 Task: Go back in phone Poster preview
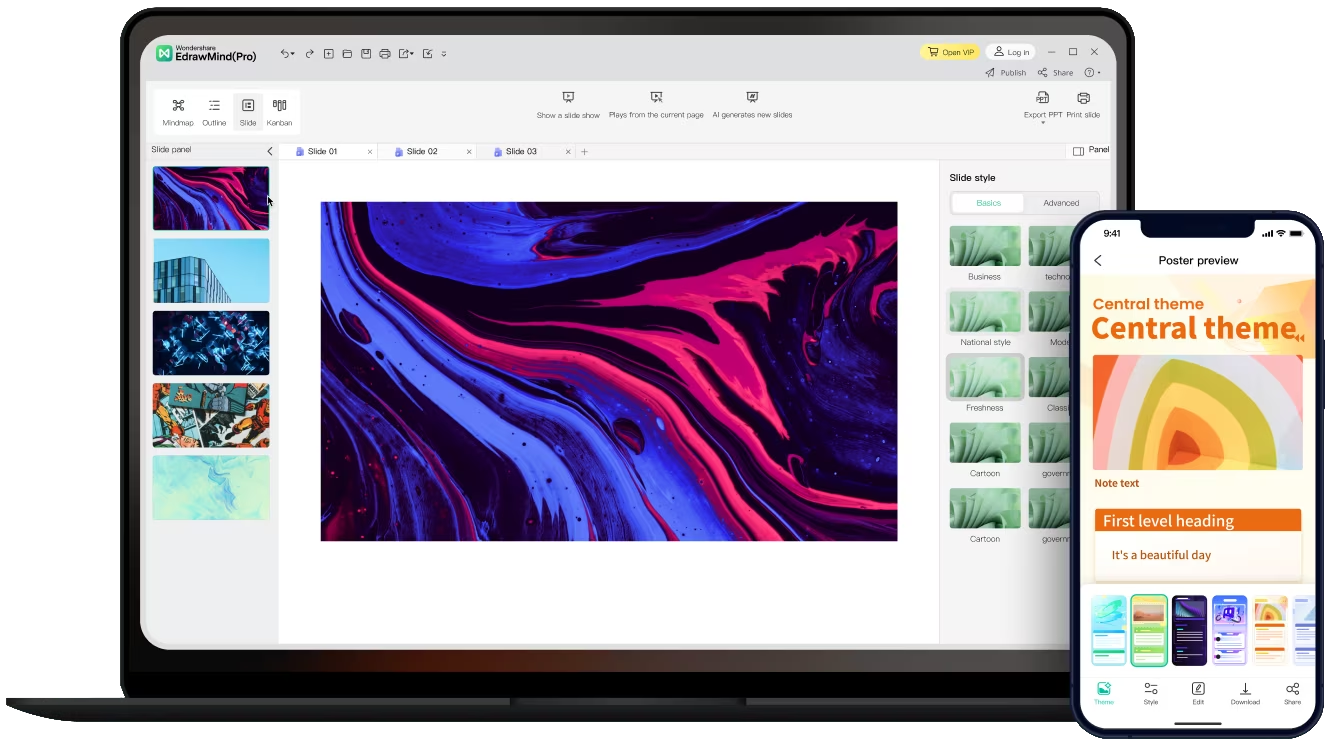coord(1098,261)
